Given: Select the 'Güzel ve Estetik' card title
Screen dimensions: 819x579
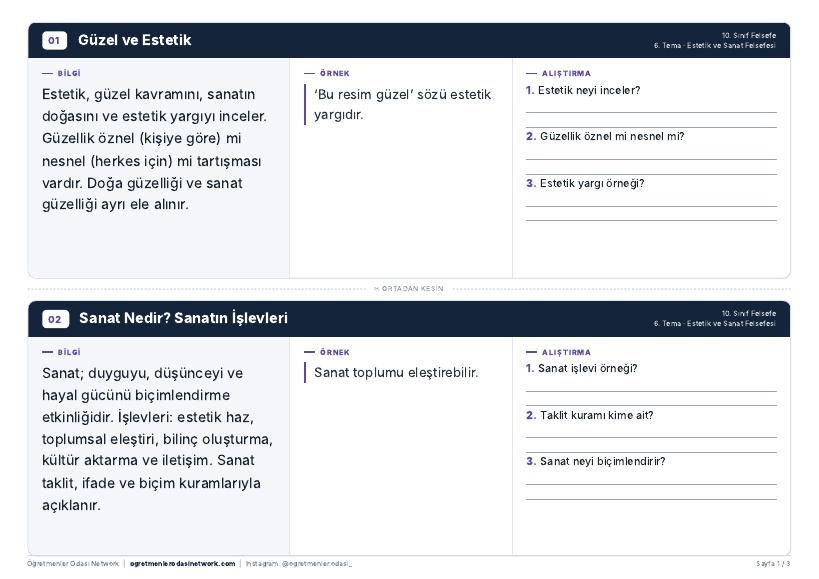Looking at the screenshot, I should point(135,40).
